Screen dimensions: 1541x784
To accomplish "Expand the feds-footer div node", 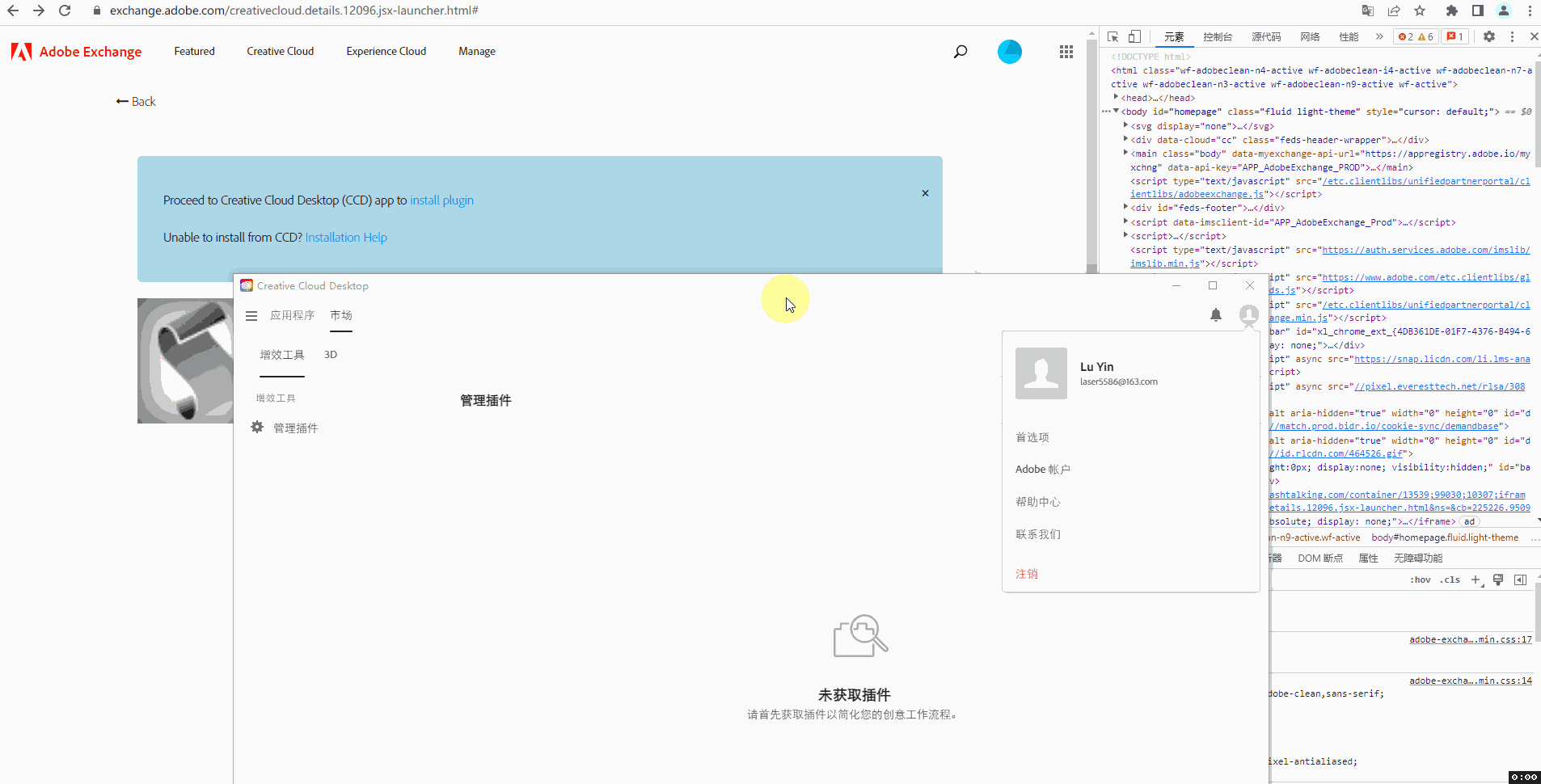I will point(1125,208).
